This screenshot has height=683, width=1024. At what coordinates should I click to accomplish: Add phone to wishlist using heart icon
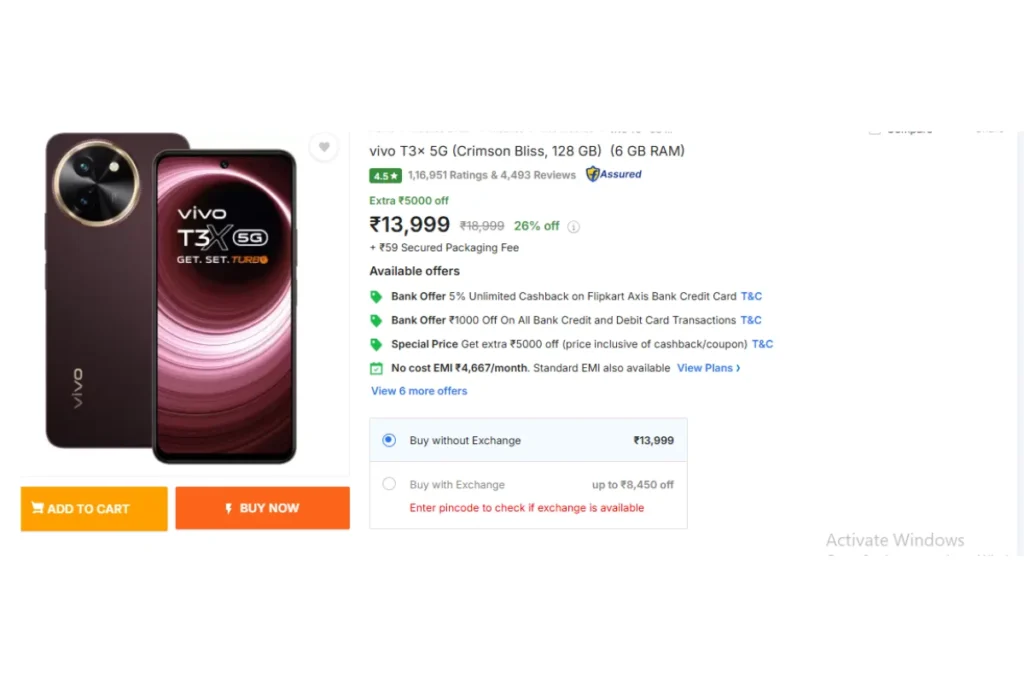(324, 147)
